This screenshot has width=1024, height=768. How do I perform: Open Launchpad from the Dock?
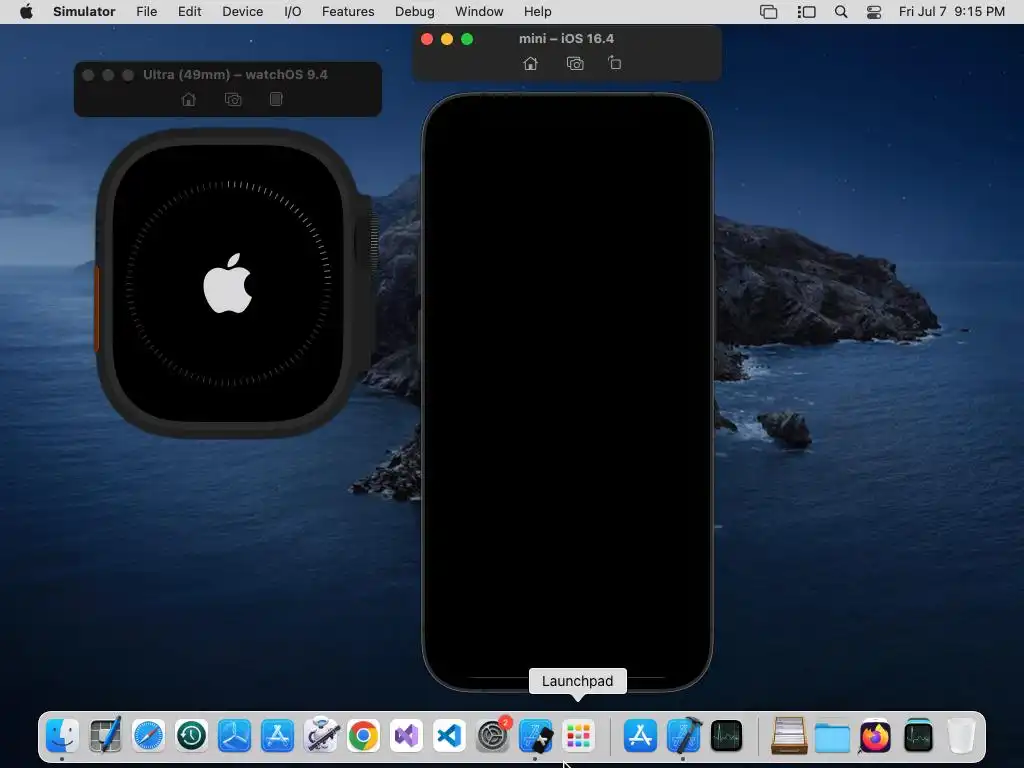tap(579, 736)
